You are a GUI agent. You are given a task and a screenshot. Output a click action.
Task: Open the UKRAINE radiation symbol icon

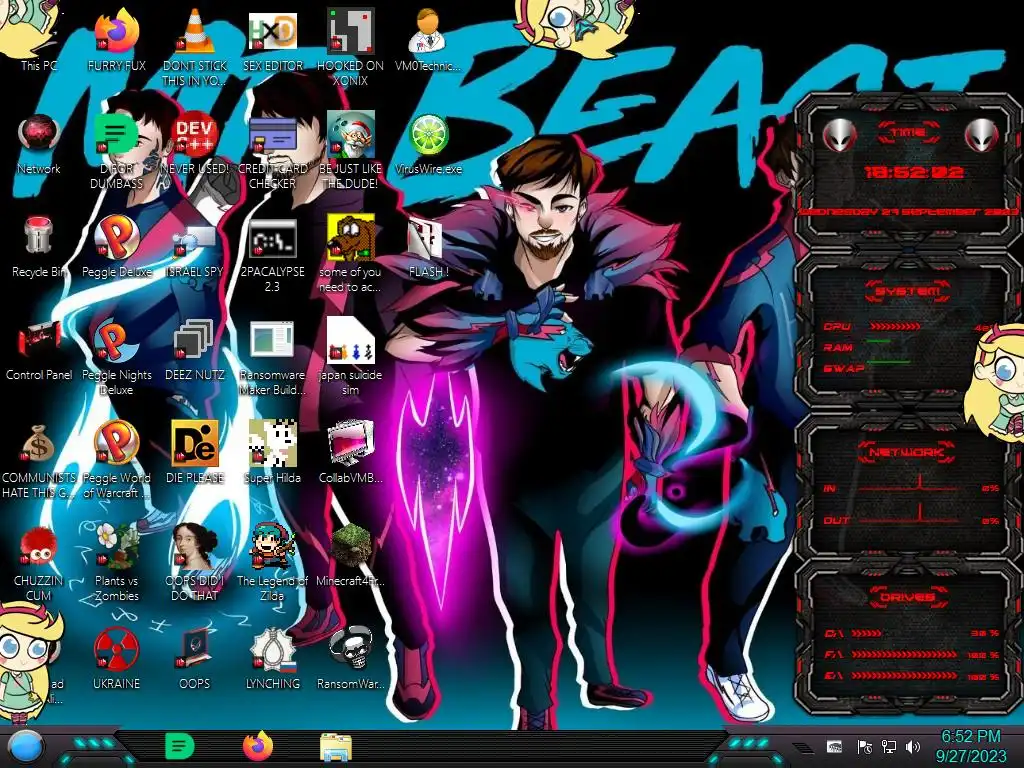click(x=116, y=658)
